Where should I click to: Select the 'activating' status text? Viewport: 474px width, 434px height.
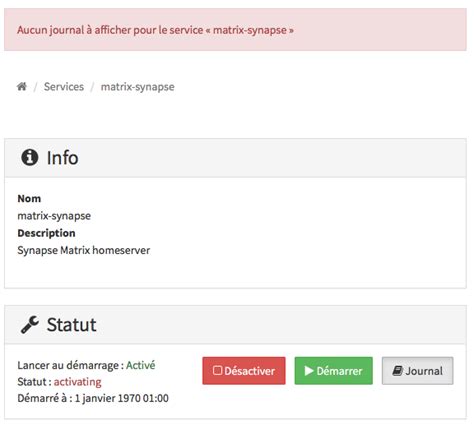click(x=77, y=382)
